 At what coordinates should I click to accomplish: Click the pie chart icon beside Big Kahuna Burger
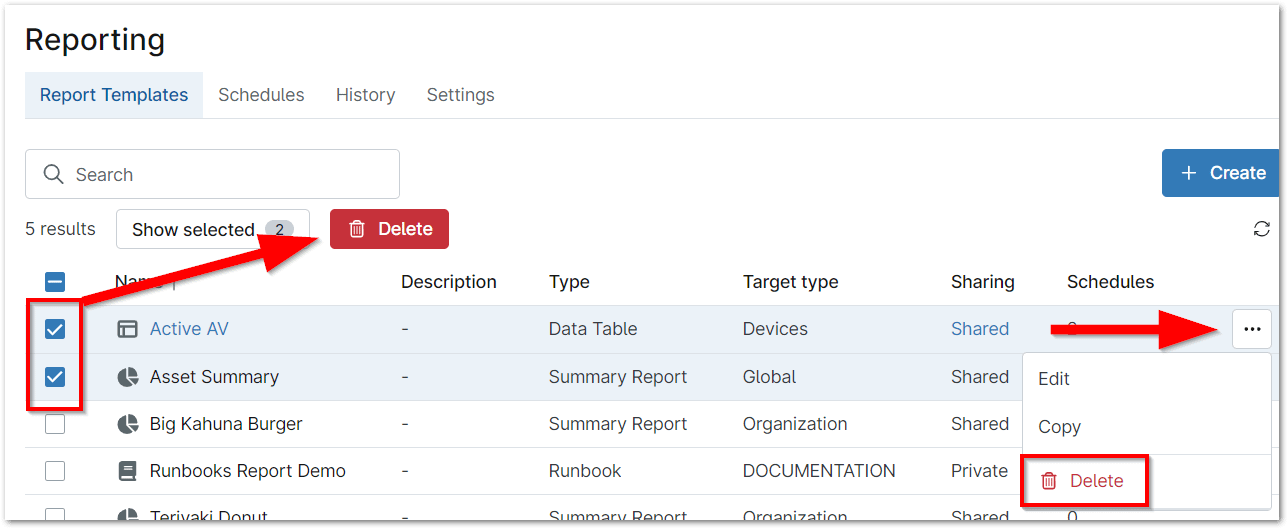tap(127, 424)
